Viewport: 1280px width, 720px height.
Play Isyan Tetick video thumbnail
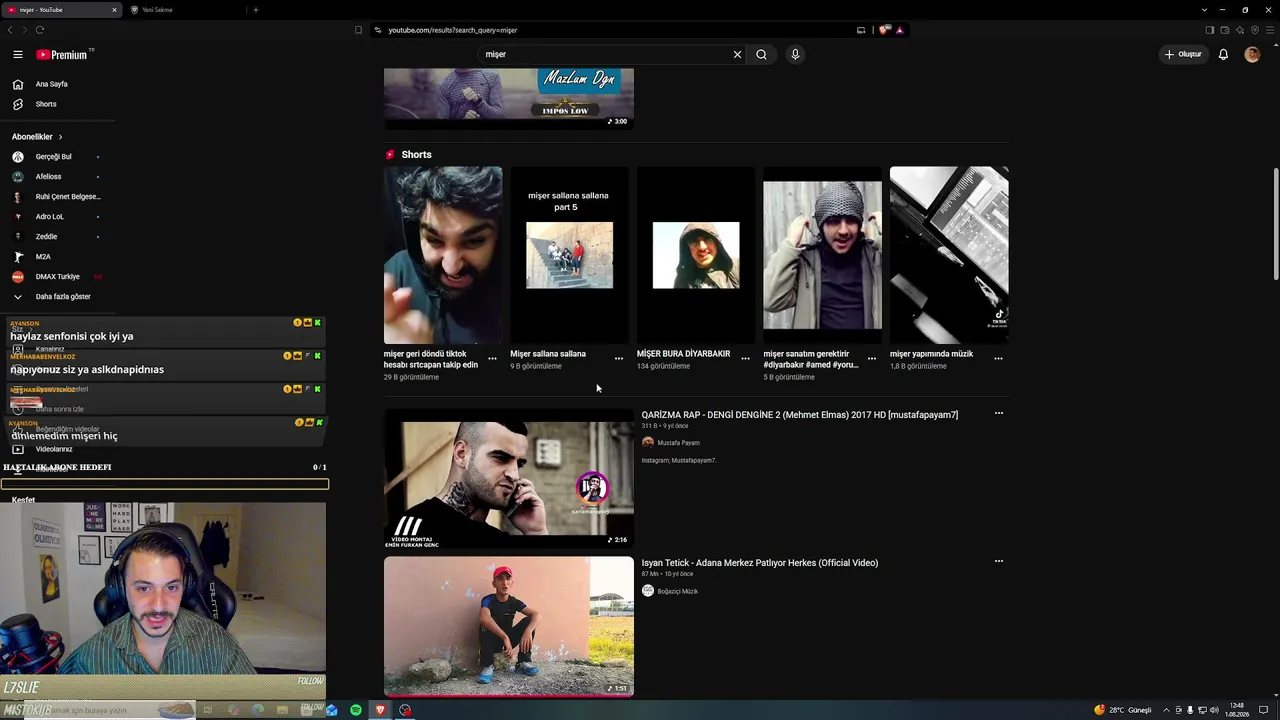[509, 626]
